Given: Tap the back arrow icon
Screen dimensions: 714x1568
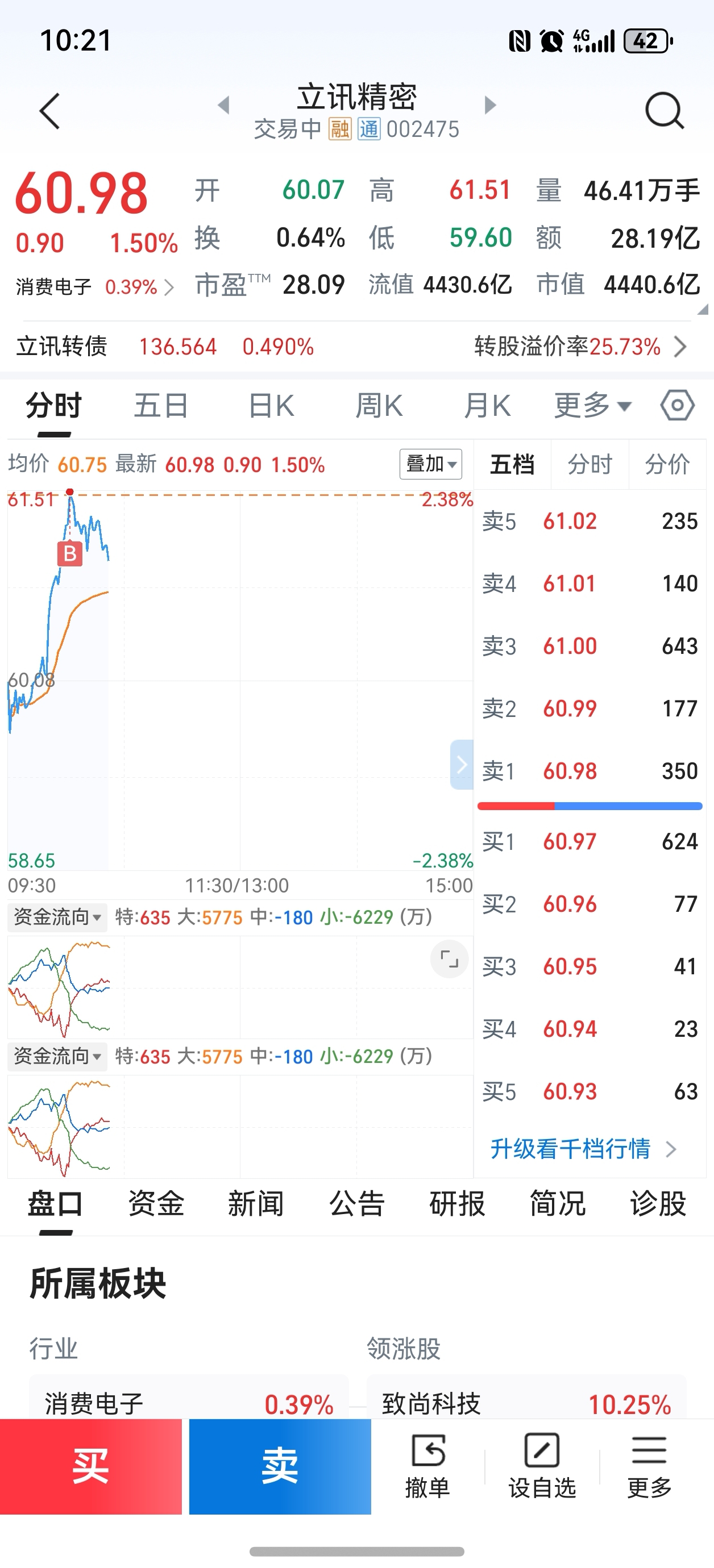Looking at the screenshot, I should pyautogui.click(x=50, y=111).
